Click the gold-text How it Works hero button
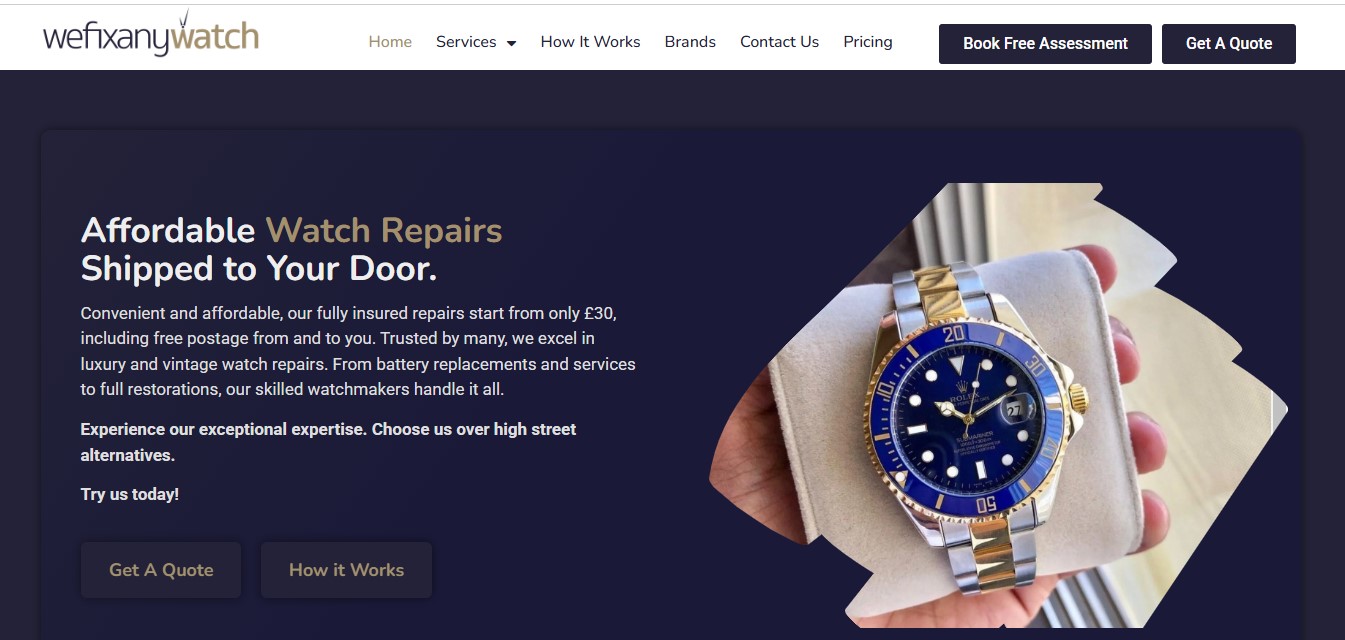 pos(346,570)
